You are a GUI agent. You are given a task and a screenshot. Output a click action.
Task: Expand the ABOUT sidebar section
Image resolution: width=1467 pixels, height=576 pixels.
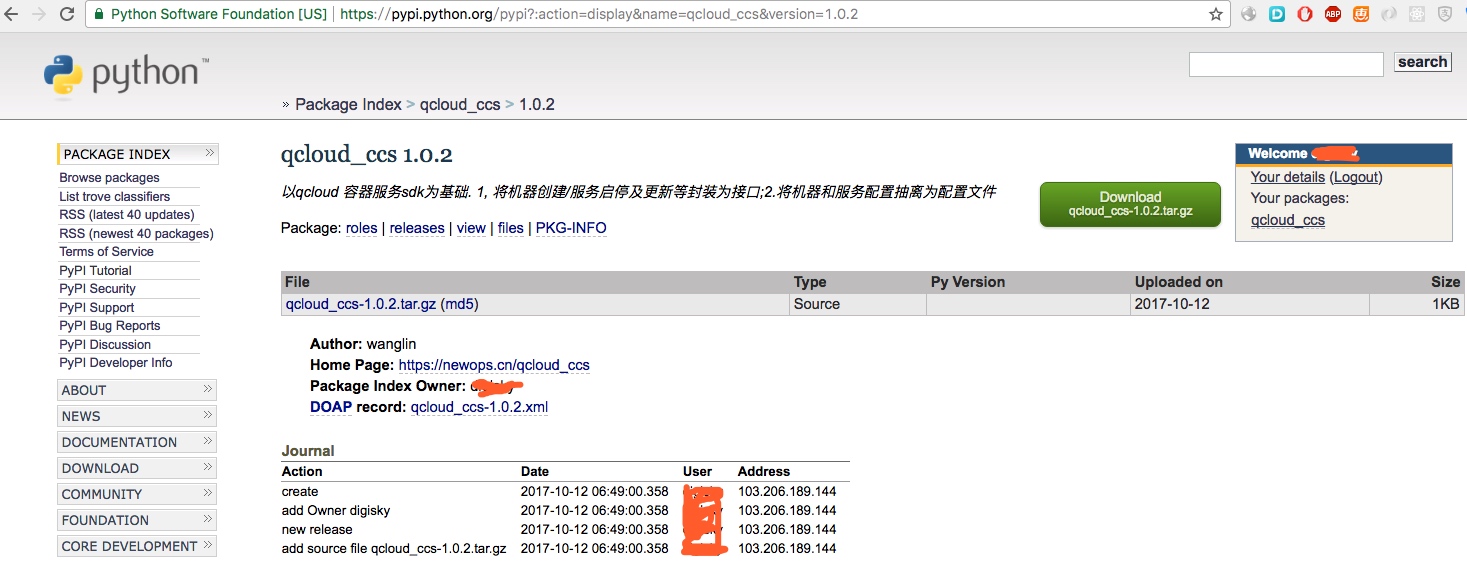click(137, 390)
